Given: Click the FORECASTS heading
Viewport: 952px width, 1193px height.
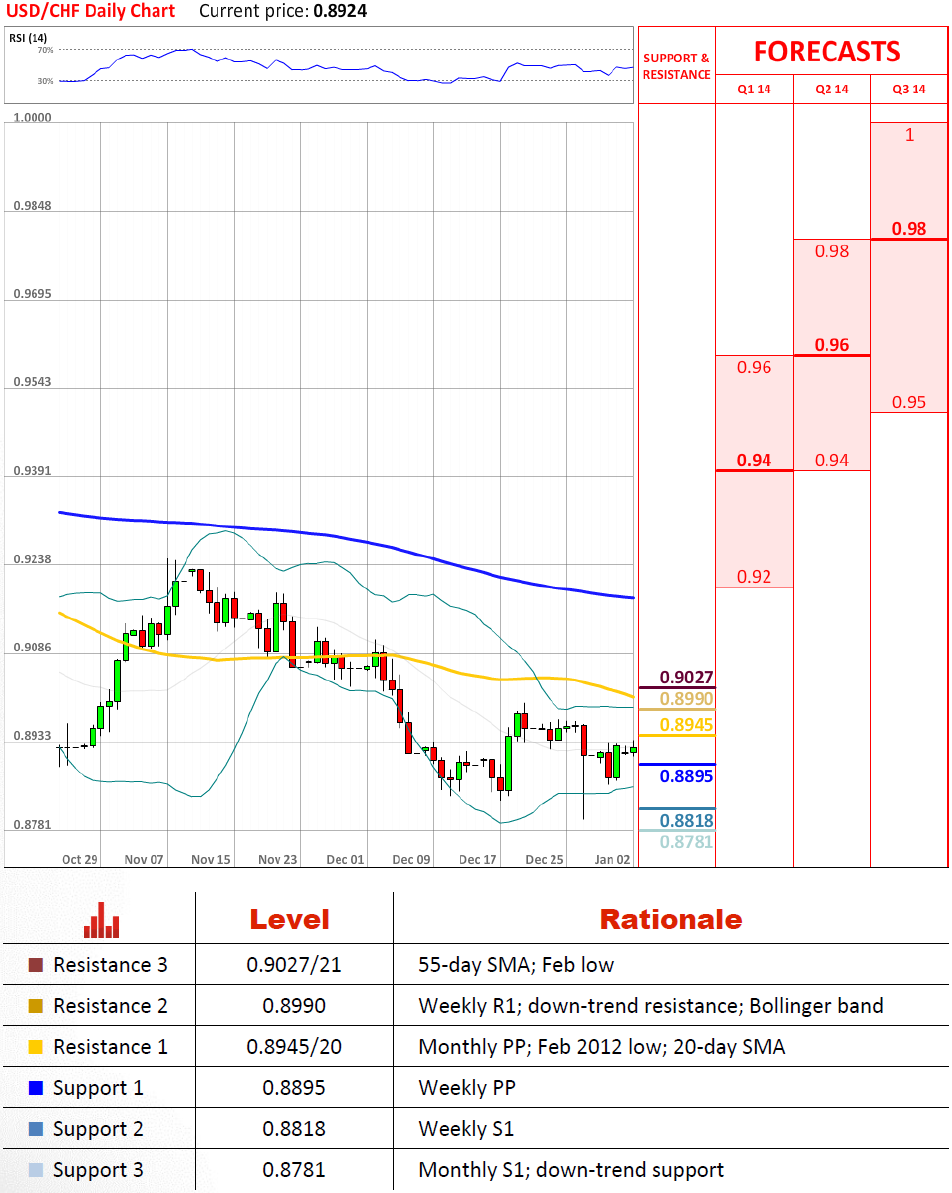Looking at the screenshot, I should point(827,51).
